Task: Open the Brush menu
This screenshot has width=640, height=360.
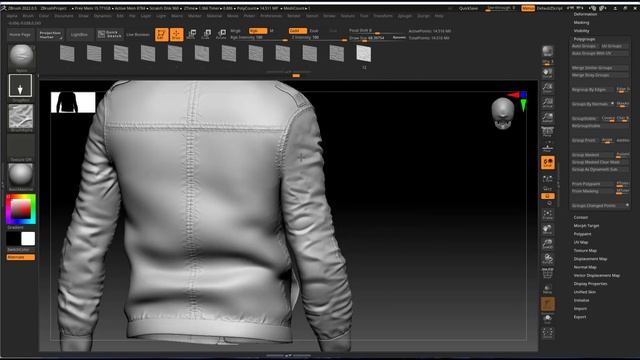Action: coord(28,16)
